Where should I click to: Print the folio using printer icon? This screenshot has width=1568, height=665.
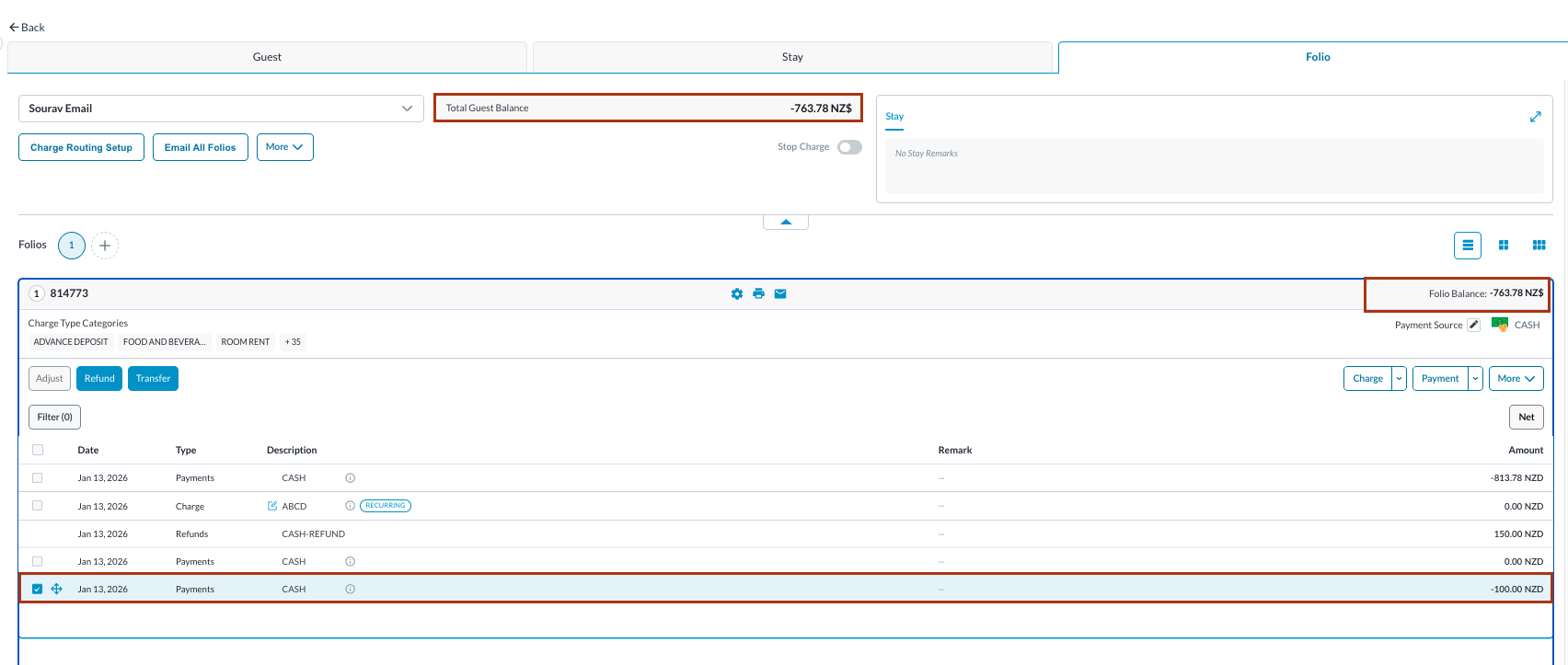pyautogui.click(x=758, y=293)
